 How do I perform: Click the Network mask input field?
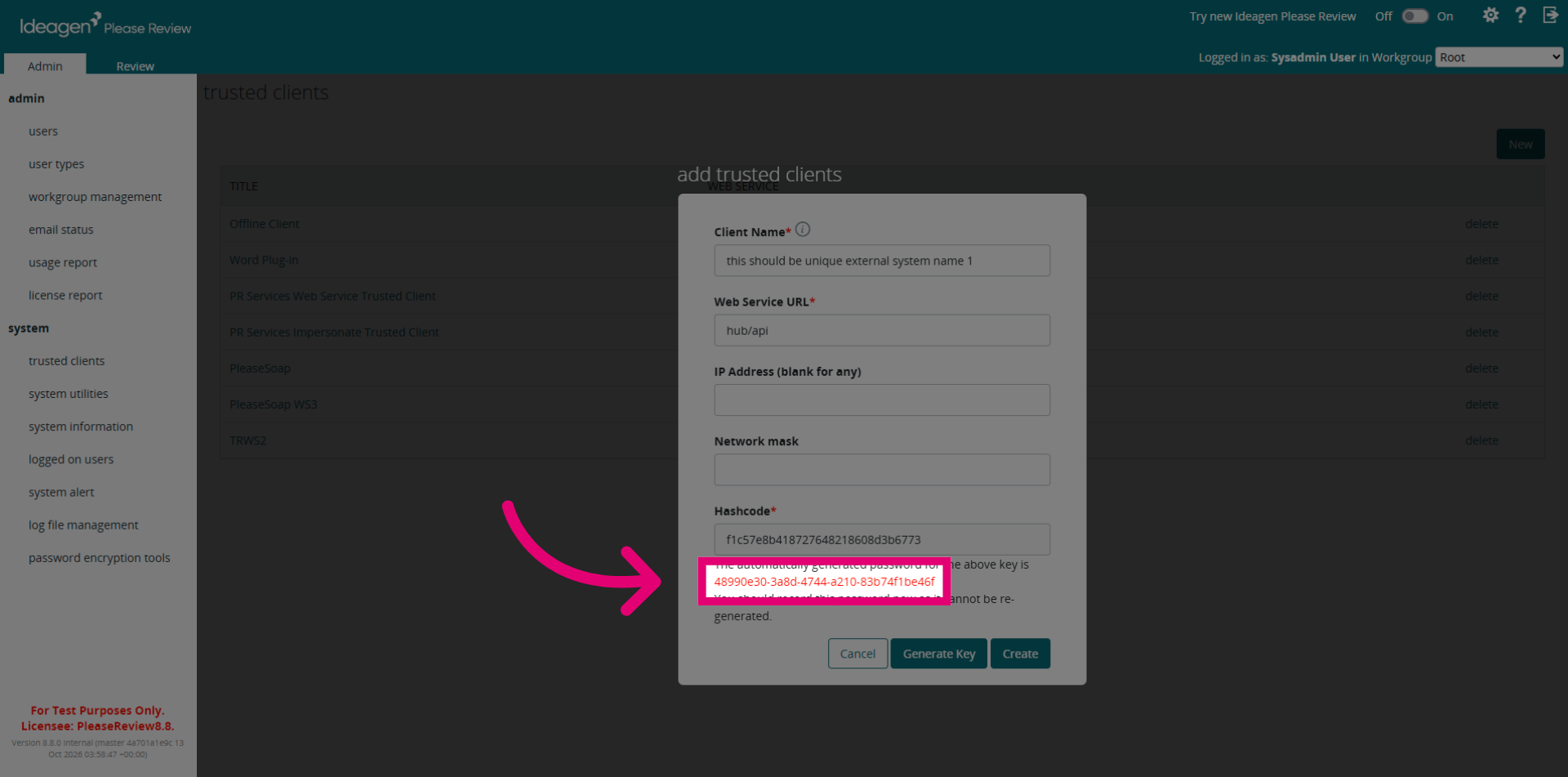point(882,470)
